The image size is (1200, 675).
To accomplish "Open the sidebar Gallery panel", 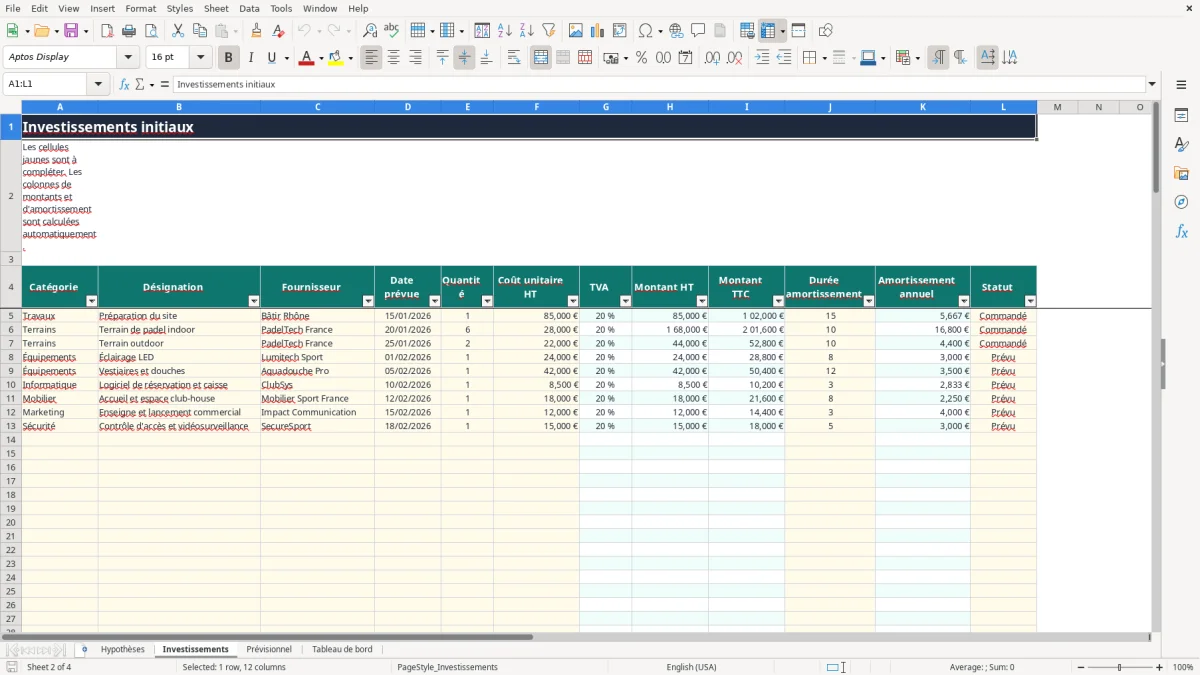I will point(1181,173).
